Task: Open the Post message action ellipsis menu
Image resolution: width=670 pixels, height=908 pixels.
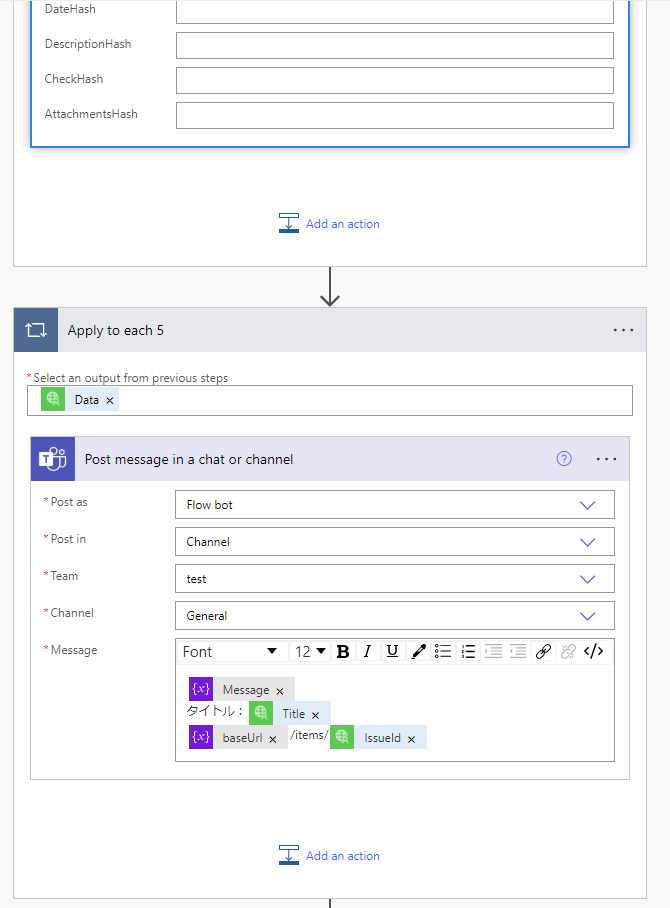Action: tap(606, 459)
